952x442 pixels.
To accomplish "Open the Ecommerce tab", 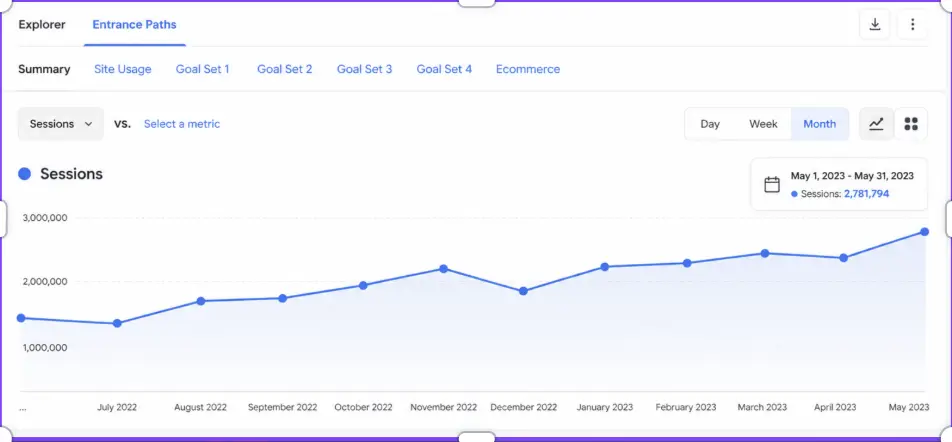I will click(x=528, y=69).
